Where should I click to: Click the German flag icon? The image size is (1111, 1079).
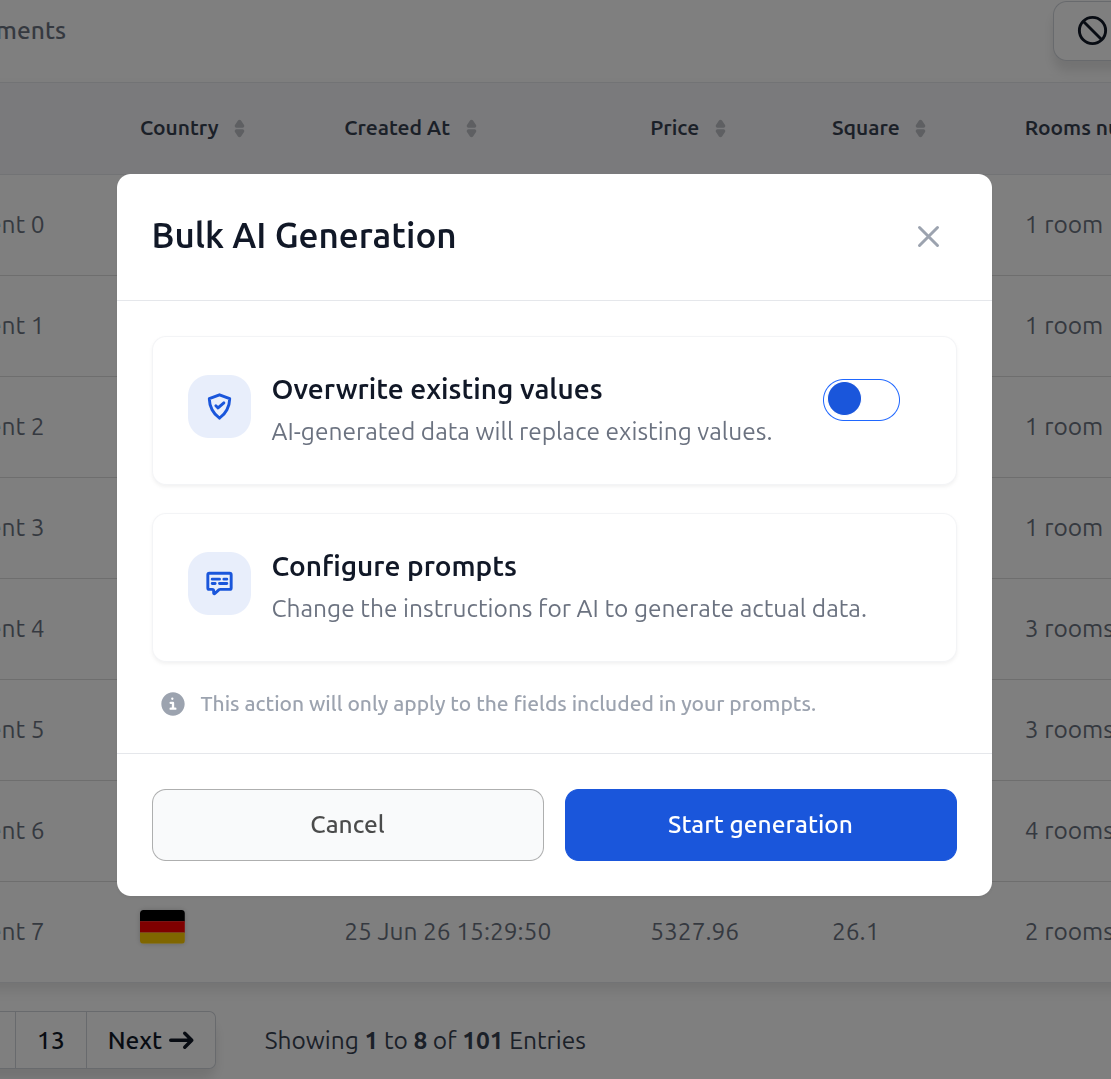click(162, 927)
